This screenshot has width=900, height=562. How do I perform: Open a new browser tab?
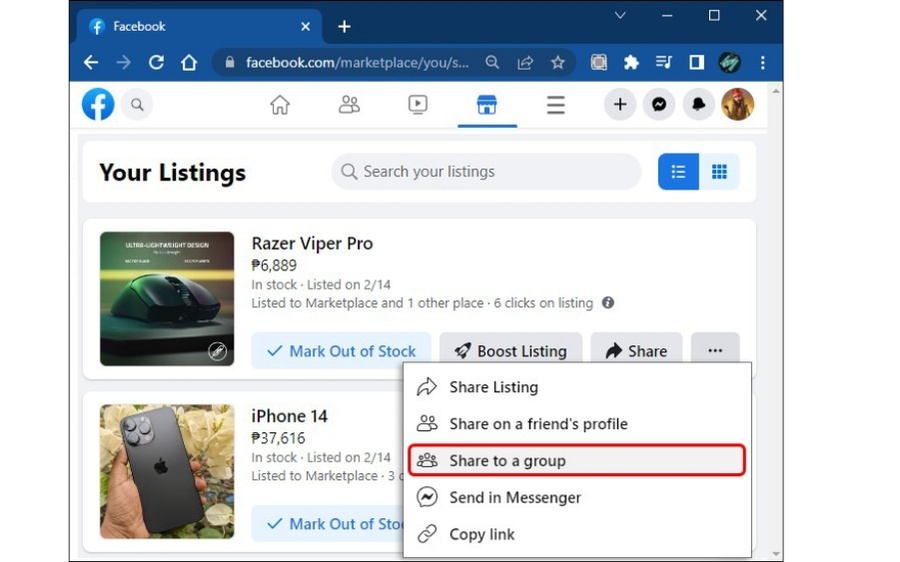click(x=344, y=26)
